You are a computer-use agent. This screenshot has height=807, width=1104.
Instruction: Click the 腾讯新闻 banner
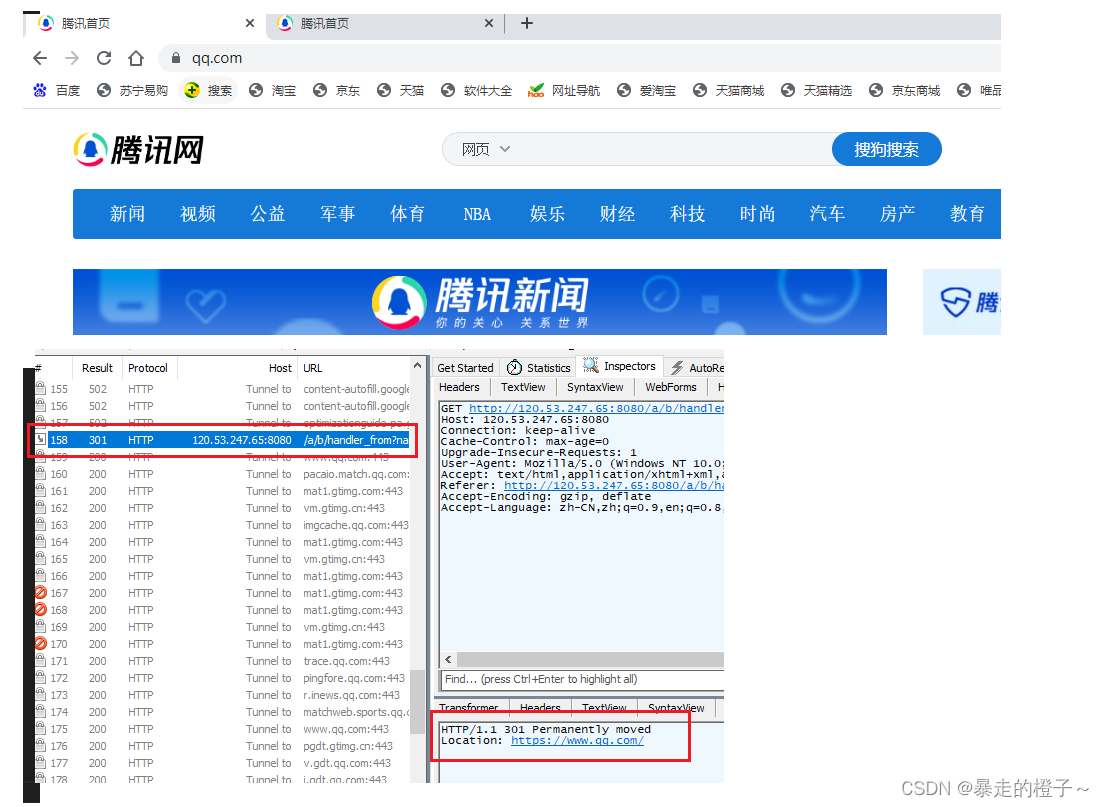[x=479, y=301]
